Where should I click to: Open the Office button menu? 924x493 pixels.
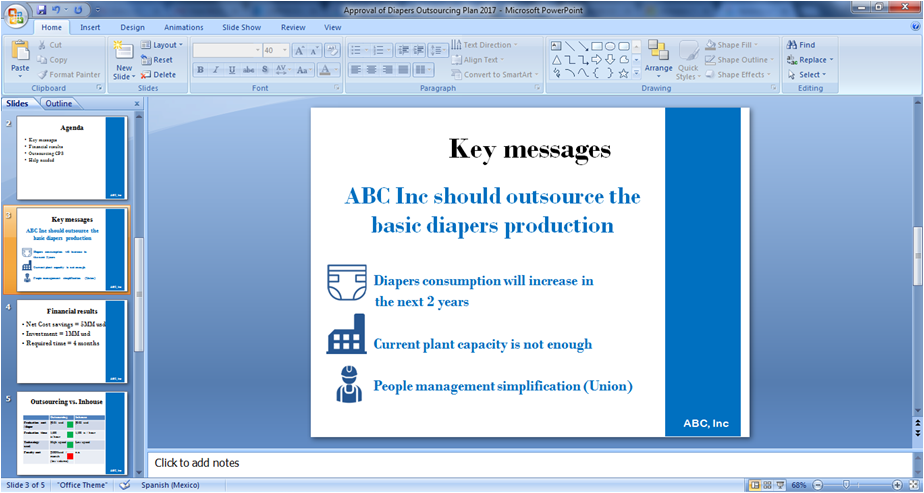tap(15, 15)
